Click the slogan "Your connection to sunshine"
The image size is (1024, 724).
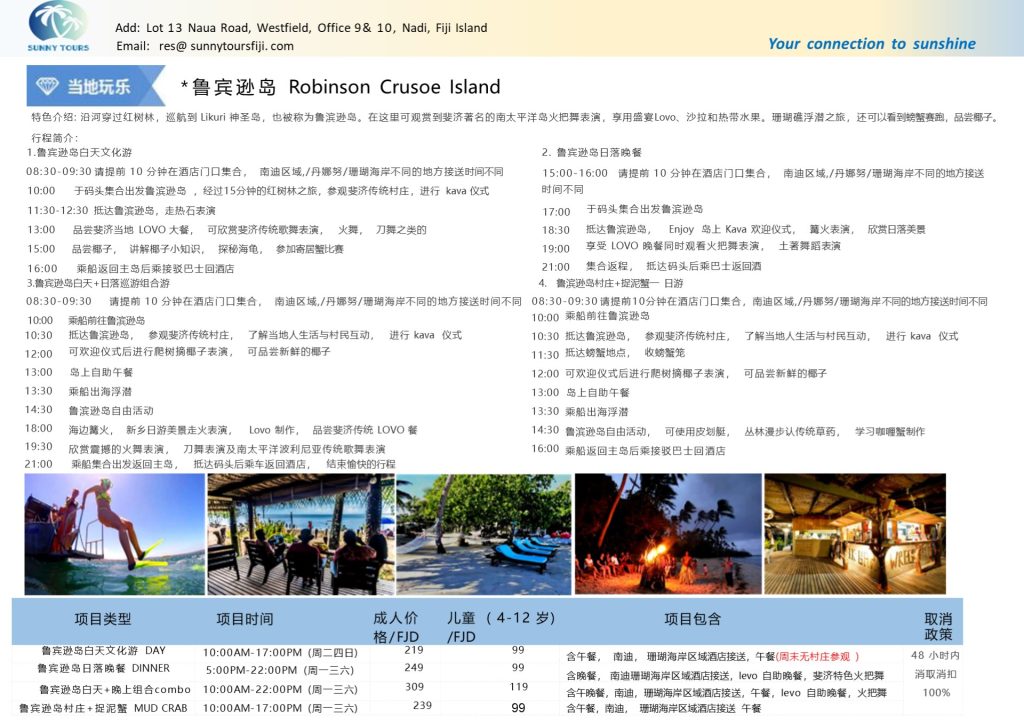pos(871,44)
